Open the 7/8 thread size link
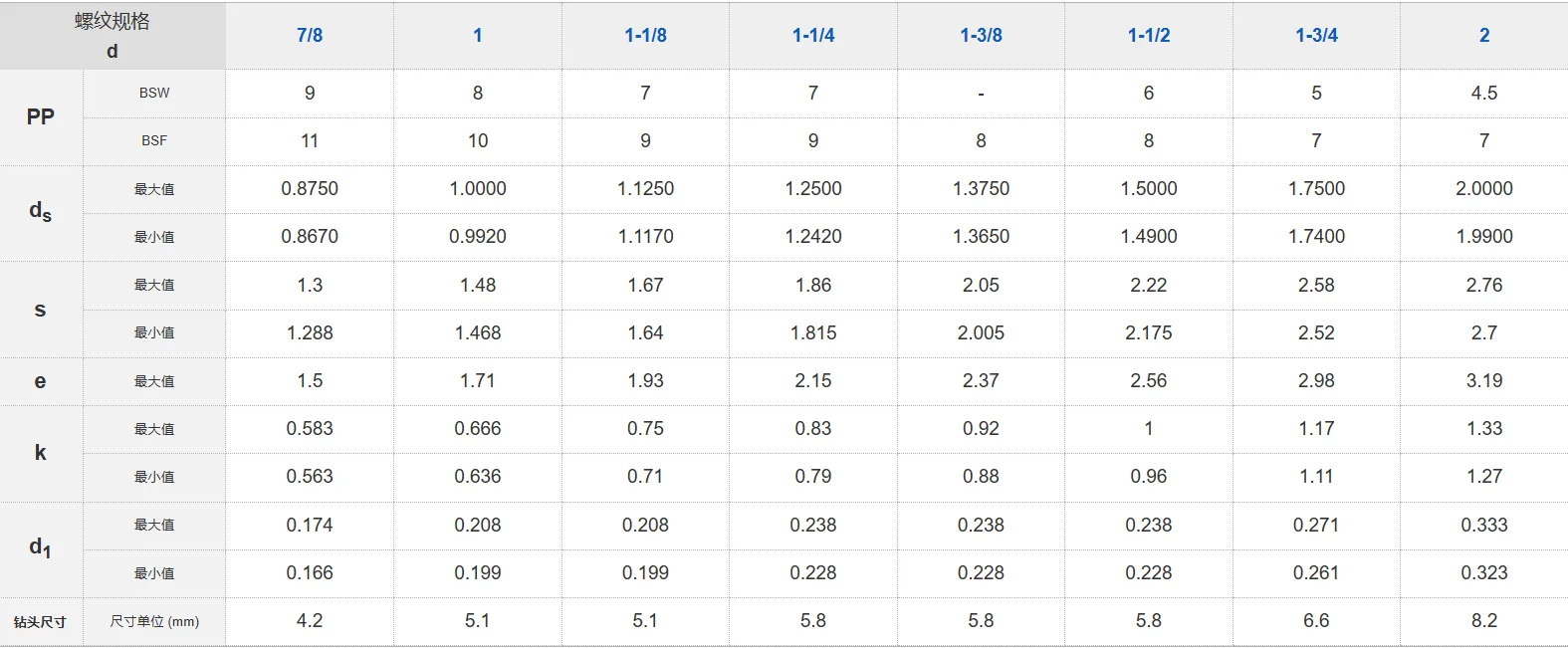This screenshot has width=1568, height=648. 310,36
